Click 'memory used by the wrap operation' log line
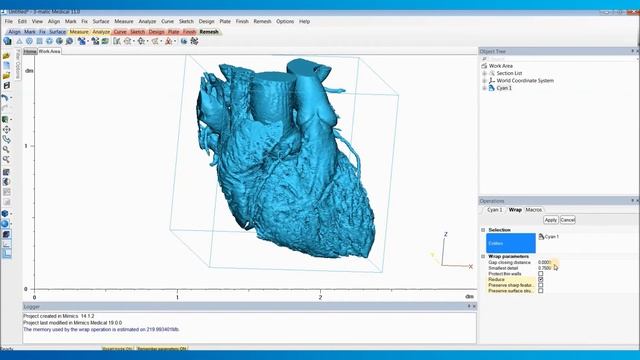640x360 pixels. (x=101, y=329)
